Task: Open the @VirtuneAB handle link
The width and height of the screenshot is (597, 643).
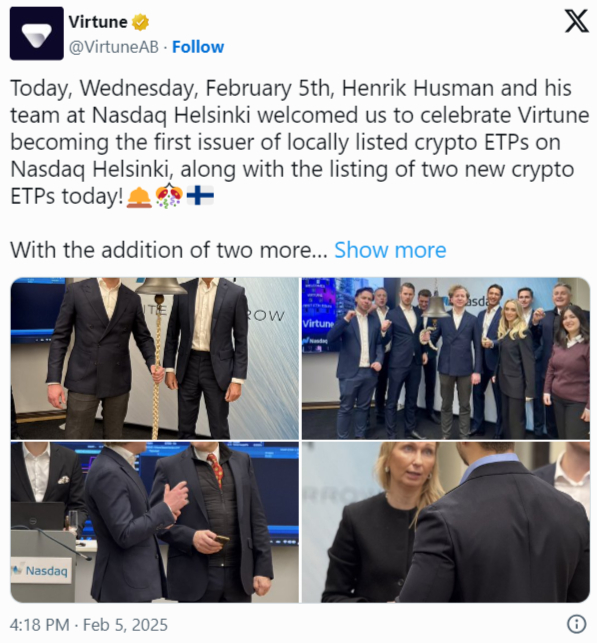Action: point(114,47)
